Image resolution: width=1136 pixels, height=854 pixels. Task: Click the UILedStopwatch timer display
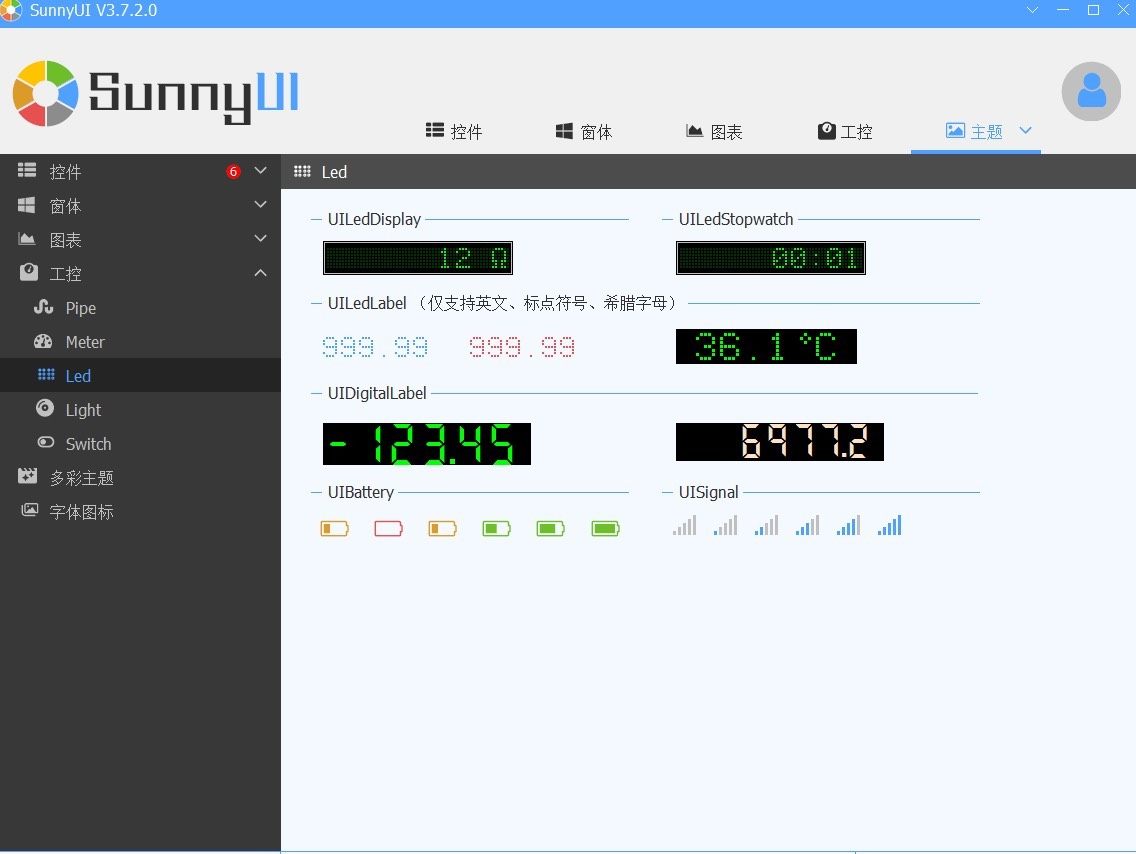[x=770, y=258]
